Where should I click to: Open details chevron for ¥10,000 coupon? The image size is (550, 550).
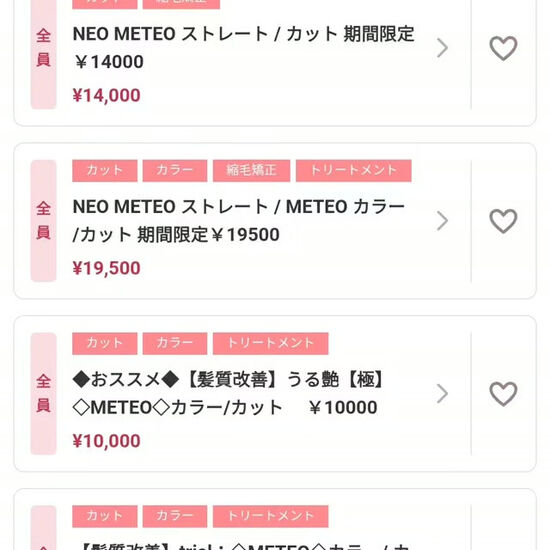442,394
